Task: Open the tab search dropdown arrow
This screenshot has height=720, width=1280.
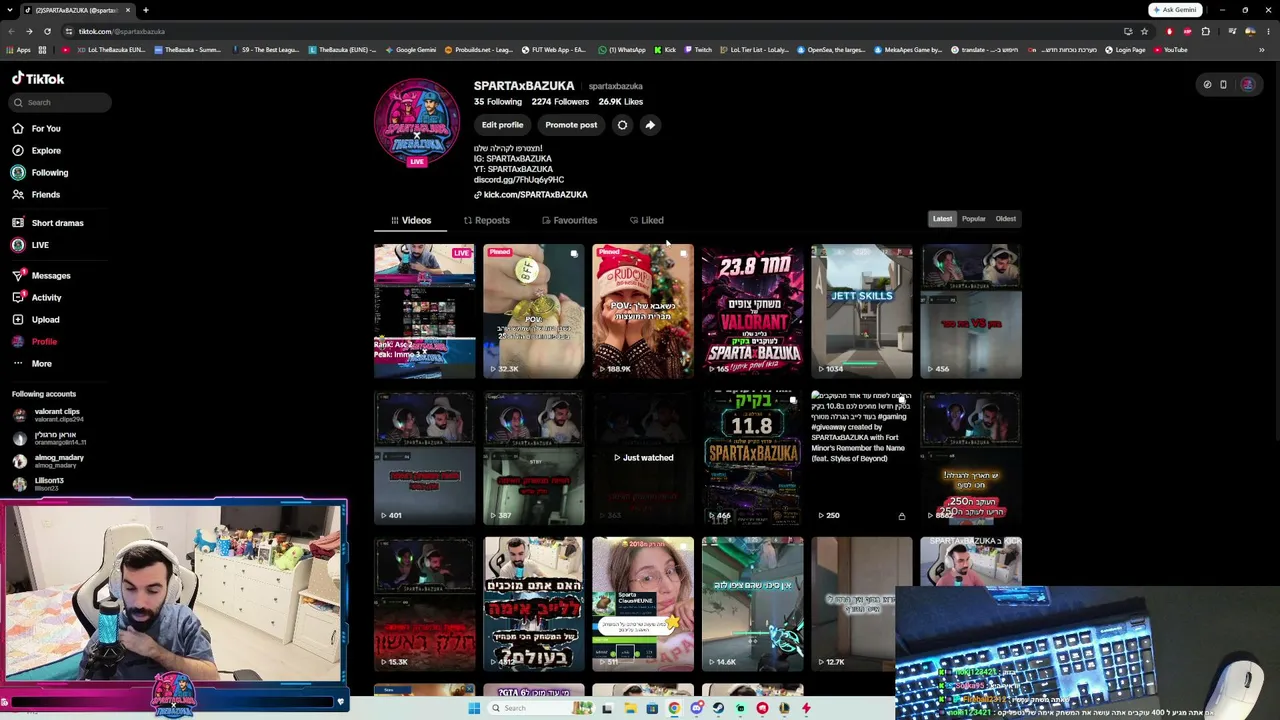Action: (12, 10)
